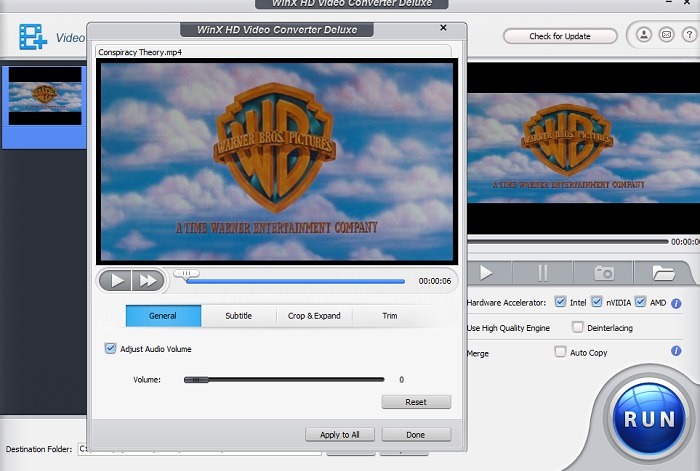Image resolution: width=700 pixels, height=471 pixels.
Task: Toggle Intel hardware accelerator checkbox
Action: 560,302
